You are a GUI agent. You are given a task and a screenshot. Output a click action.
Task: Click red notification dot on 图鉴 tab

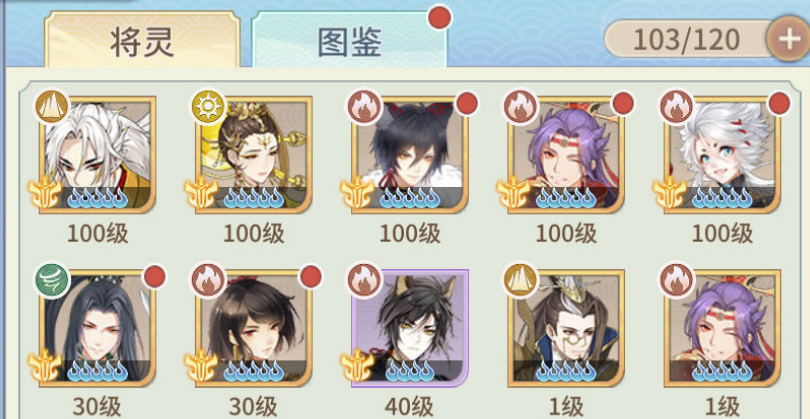click(x=440, y=18)
